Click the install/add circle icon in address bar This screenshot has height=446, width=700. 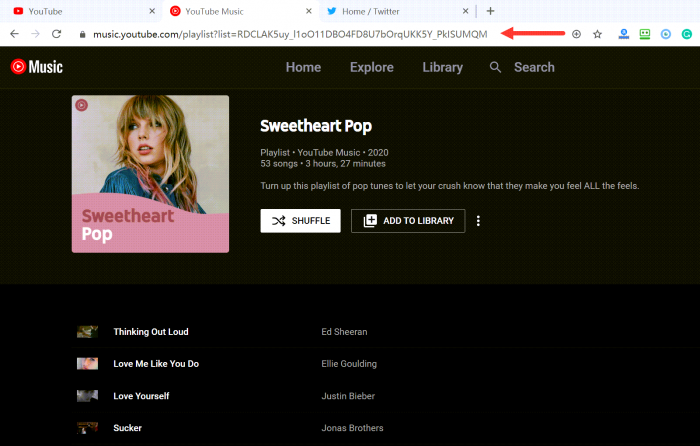pyautogui.click(x=576, y=33)
